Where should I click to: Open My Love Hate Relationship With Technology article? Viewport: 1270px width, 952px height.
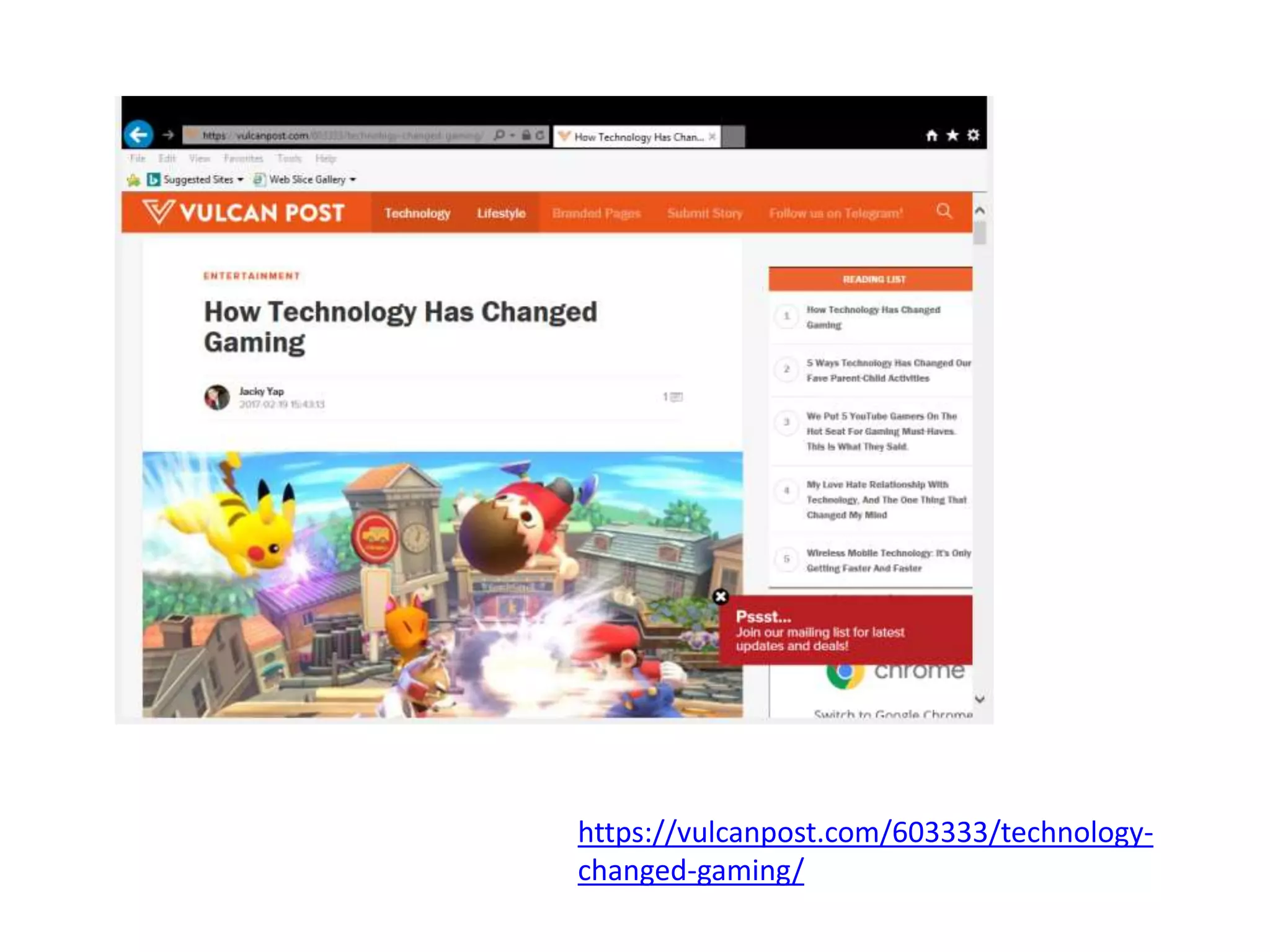[886, 499]
